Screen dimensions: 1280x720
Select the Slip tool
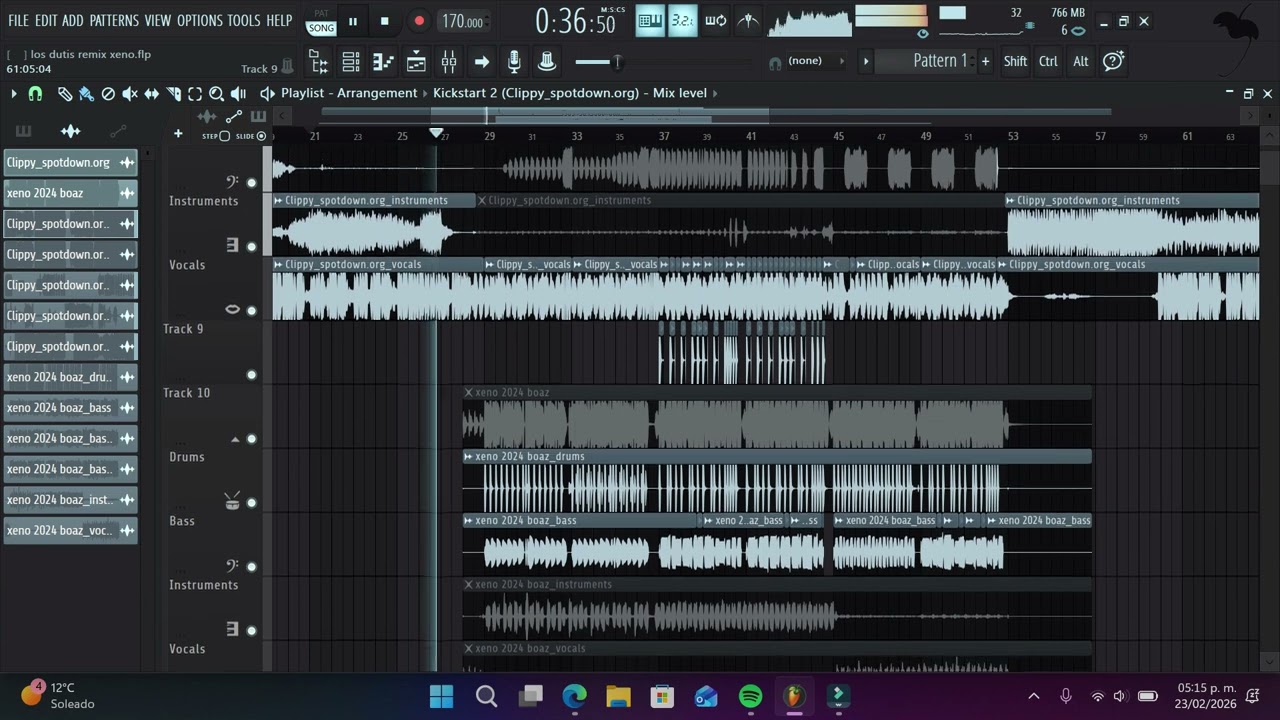click(x=151, y=93)
